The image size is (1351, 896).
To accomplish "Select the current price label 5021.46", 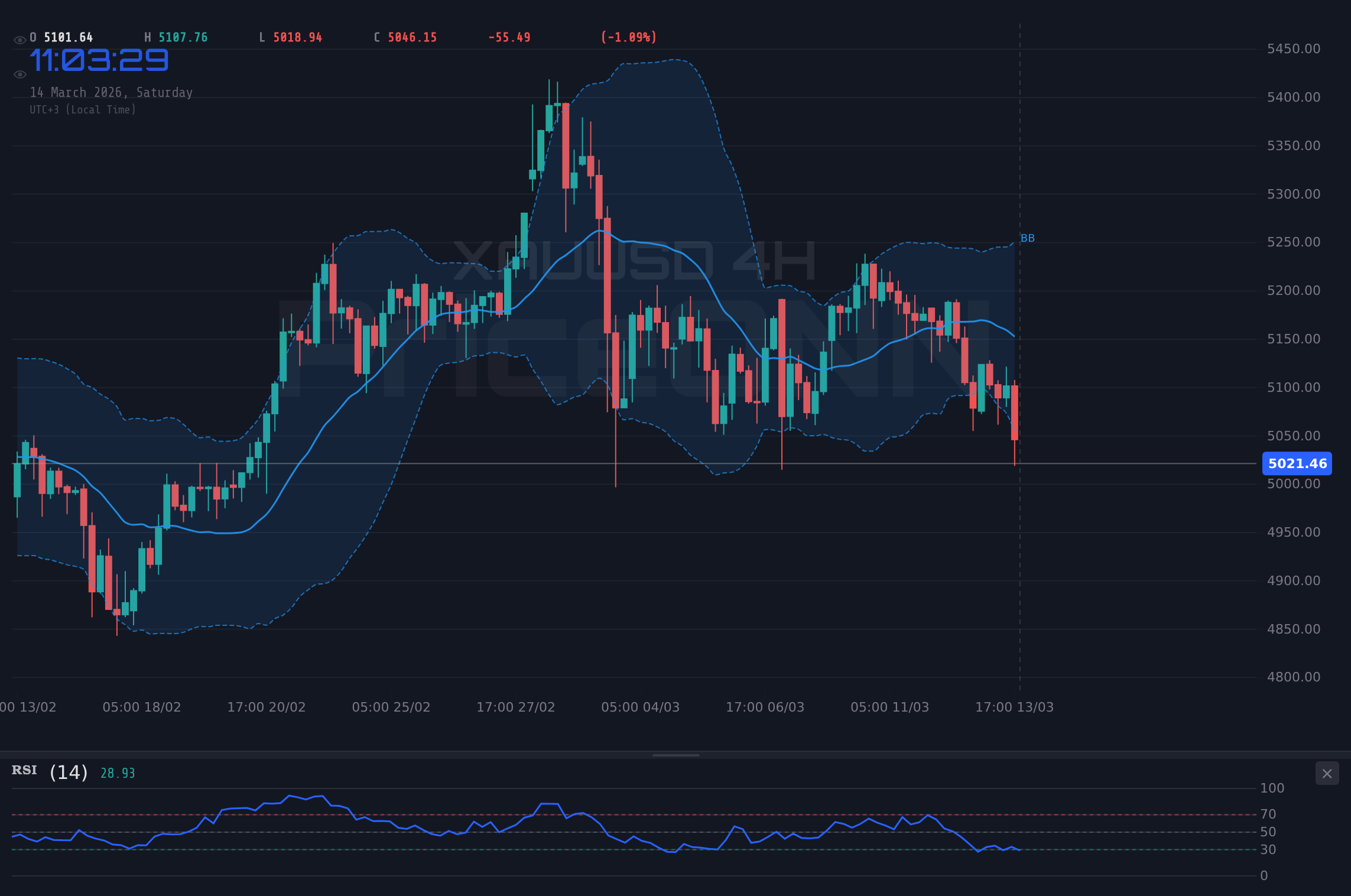I will 1297,464.
